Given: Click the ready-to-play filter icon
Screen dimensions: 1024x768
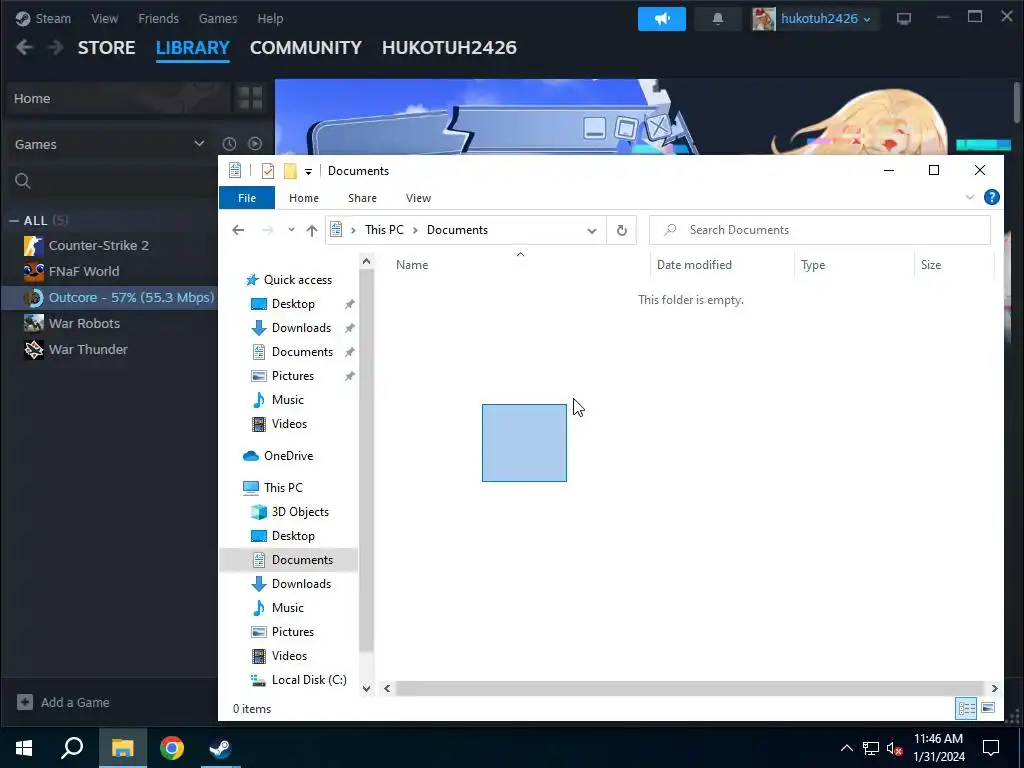Looking at the screenshot, I should pyautogui.click(x=255, y=144).
